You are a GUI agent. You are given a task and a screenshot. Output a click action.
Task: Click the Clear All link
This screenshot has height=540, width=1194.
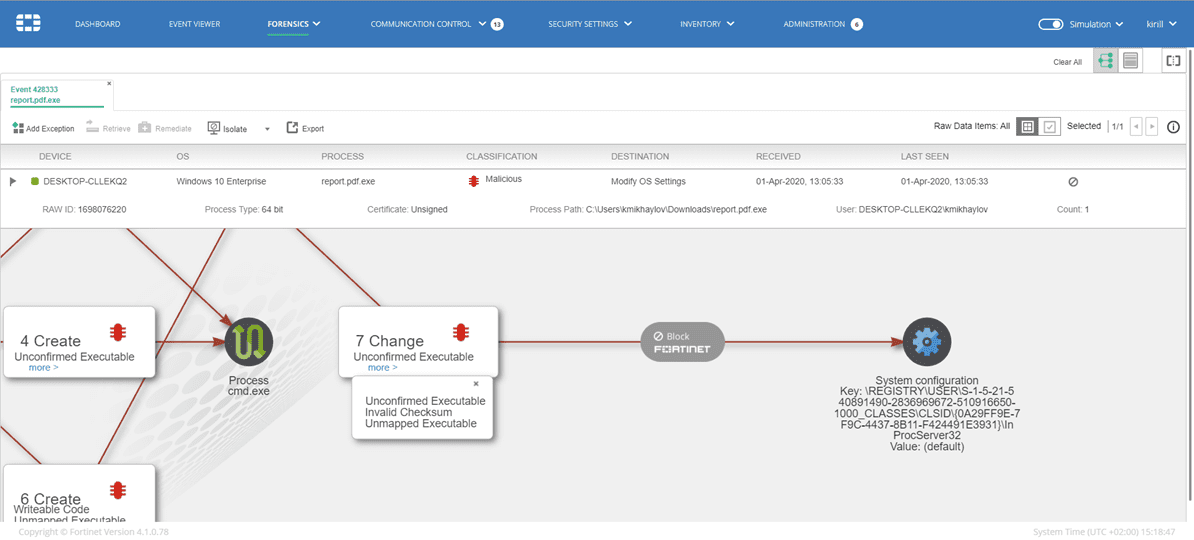point(1067,62)
